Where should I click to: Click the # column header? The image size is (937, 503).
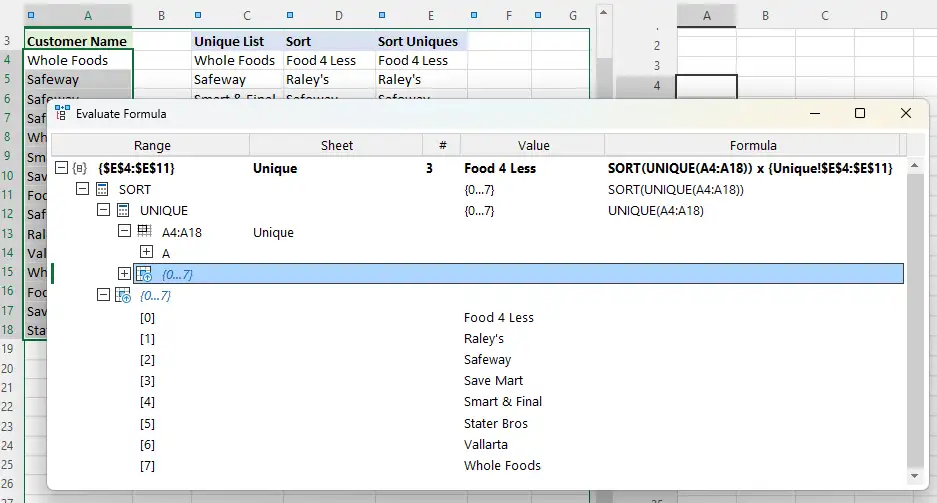point(442,145)
